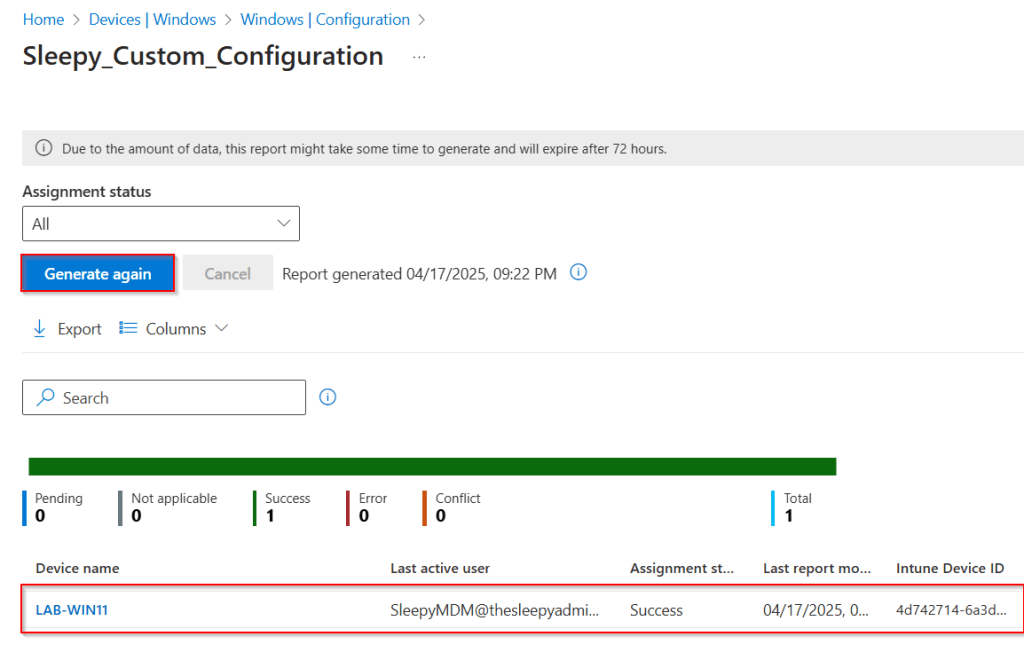The width and height of the screenshot is (1024, 660).
Task: Go to Home breadcrumb
Action: (x=43, y=20)
